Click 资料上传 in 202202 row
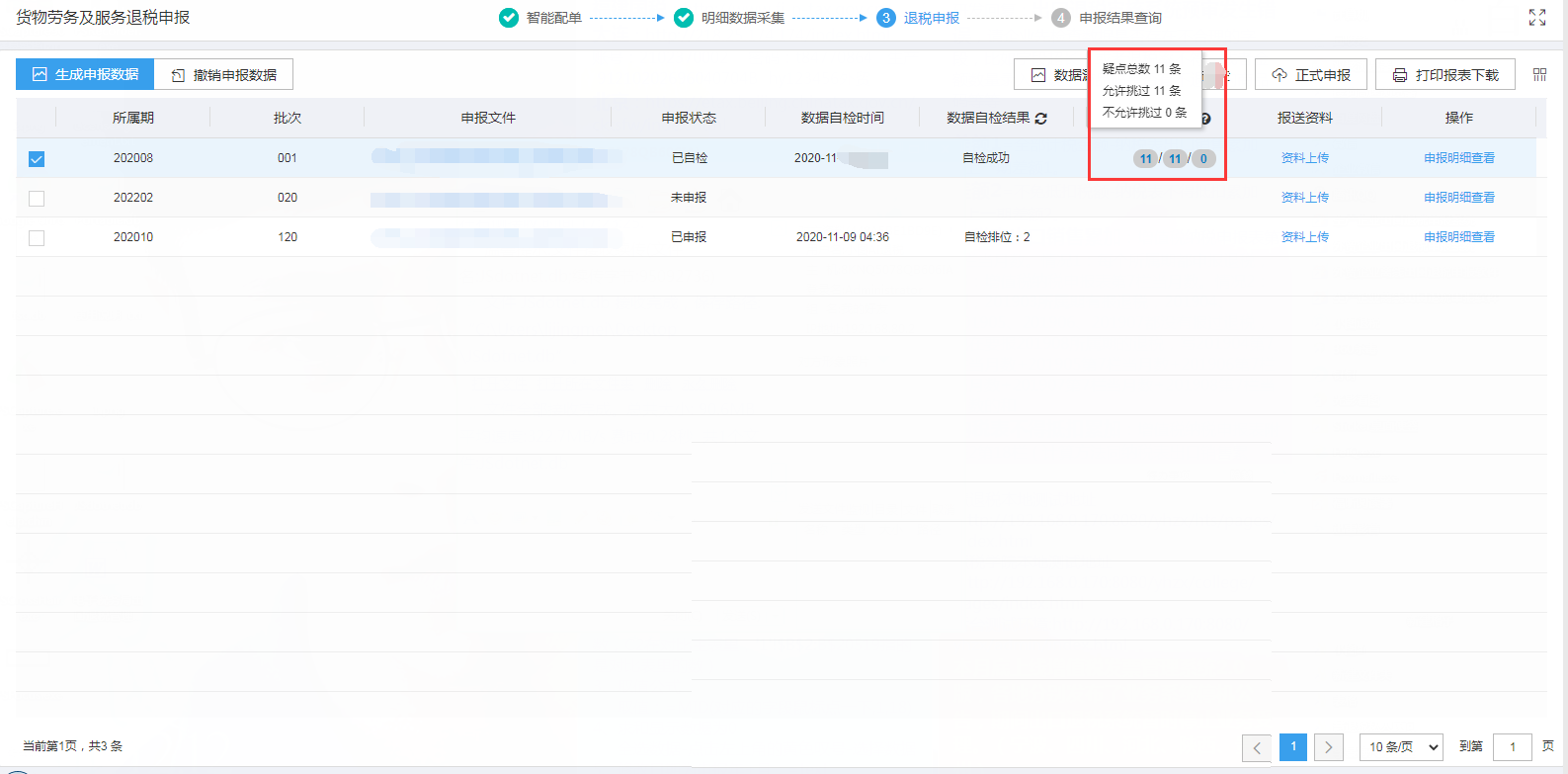This screenshot has width=1568, height=774. (x=1305, y=198)
